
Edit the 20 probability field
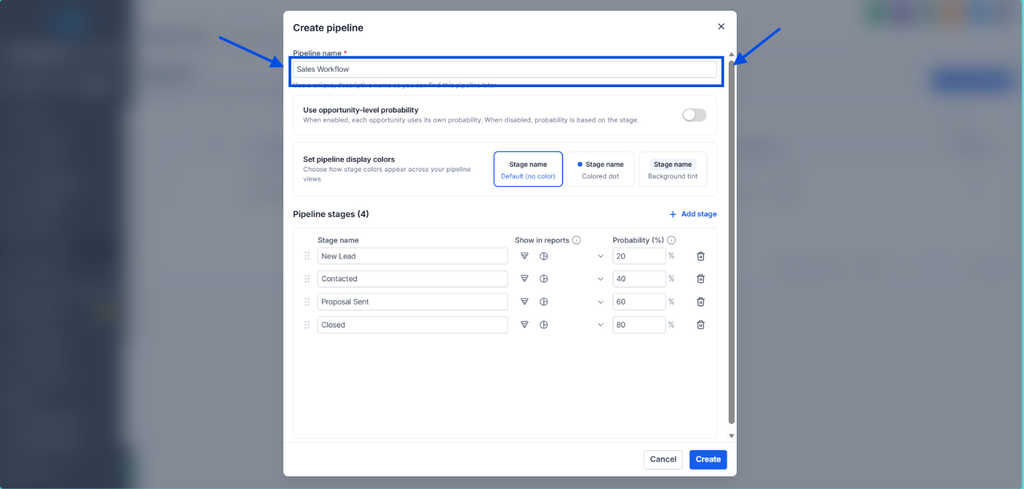coord(639,256)
